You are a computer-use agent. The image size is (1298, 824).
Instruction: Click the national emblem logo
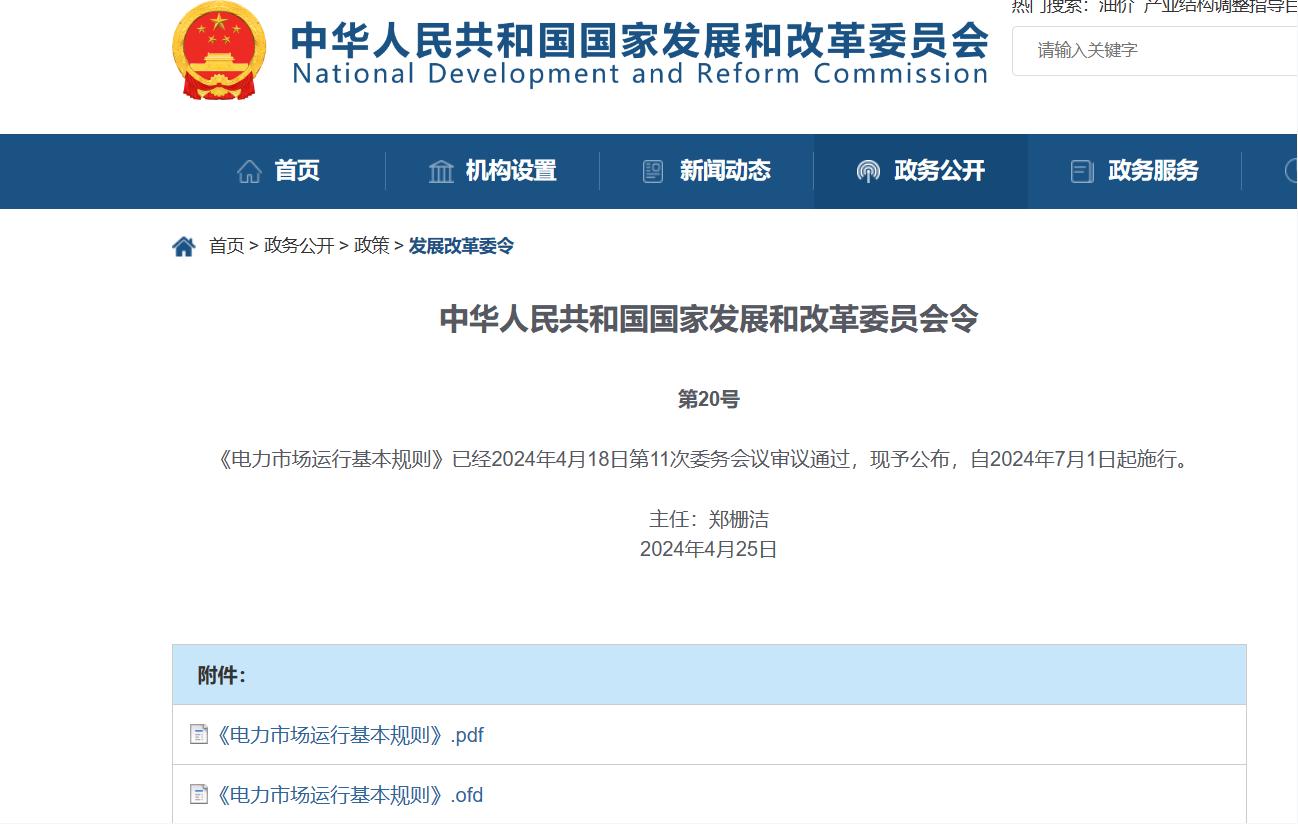[x=220, y=49]
